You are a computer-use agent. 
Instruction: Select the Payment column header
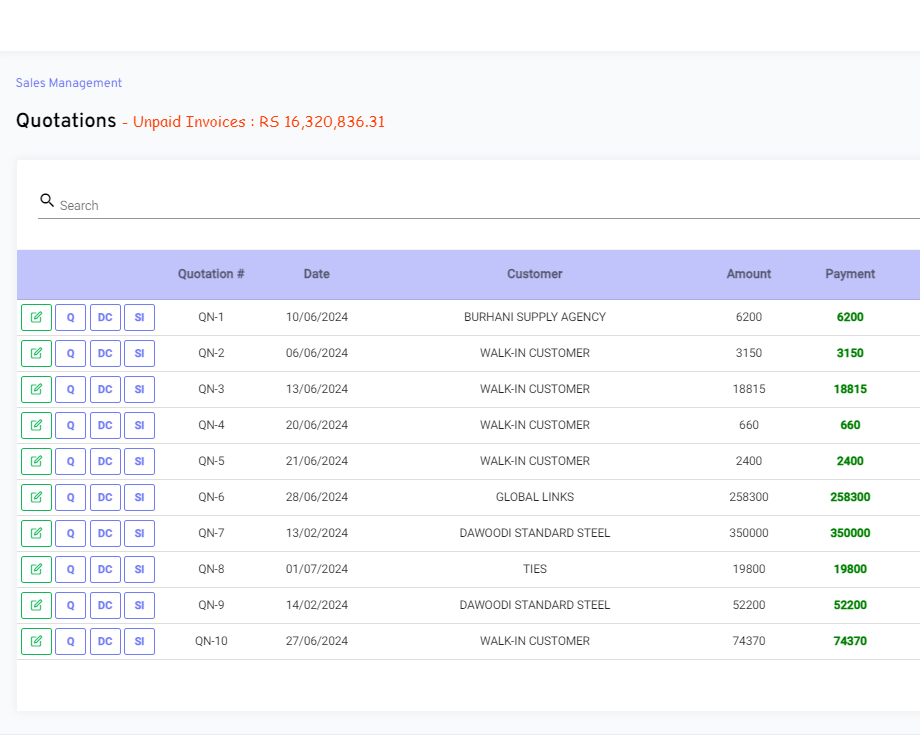tap(850, 274)
